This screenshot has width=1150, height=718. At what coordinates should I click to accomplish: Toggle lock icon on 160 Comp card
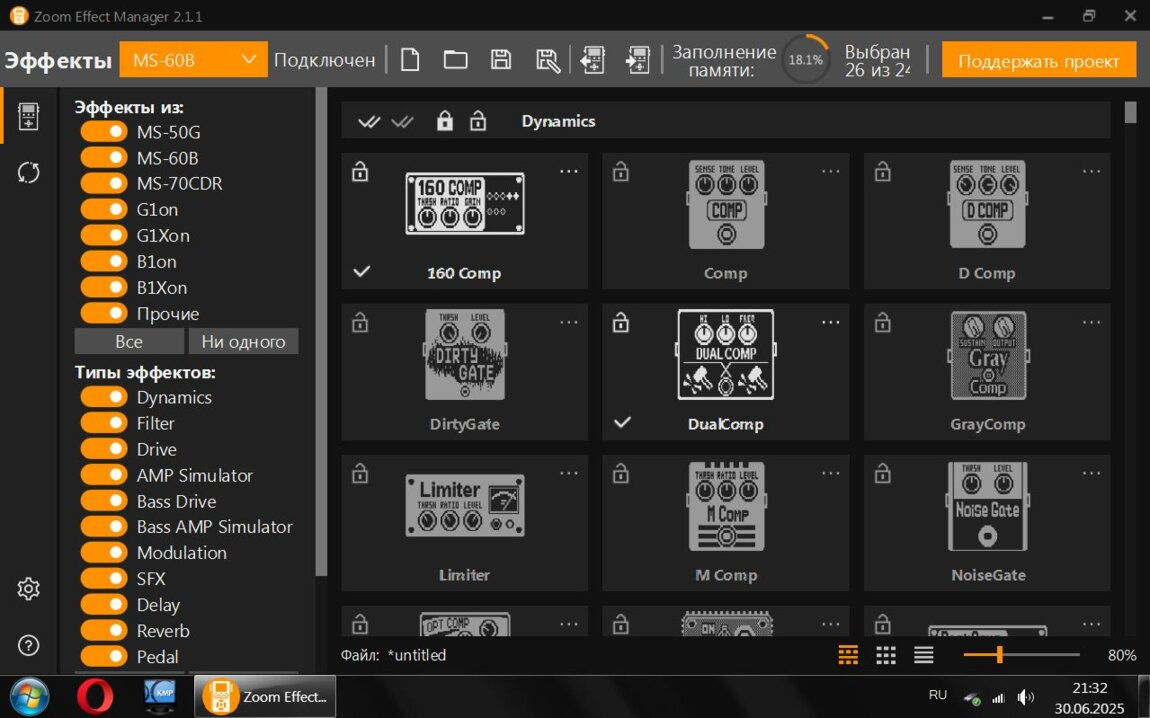point(360,172)
